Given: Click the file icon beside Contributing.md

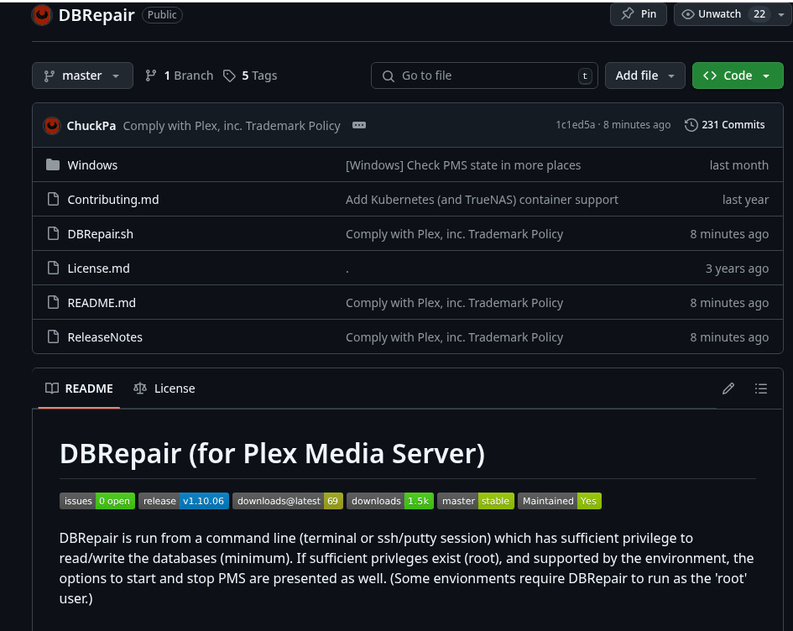Looking at the screenshot, I should click(53, 199).
